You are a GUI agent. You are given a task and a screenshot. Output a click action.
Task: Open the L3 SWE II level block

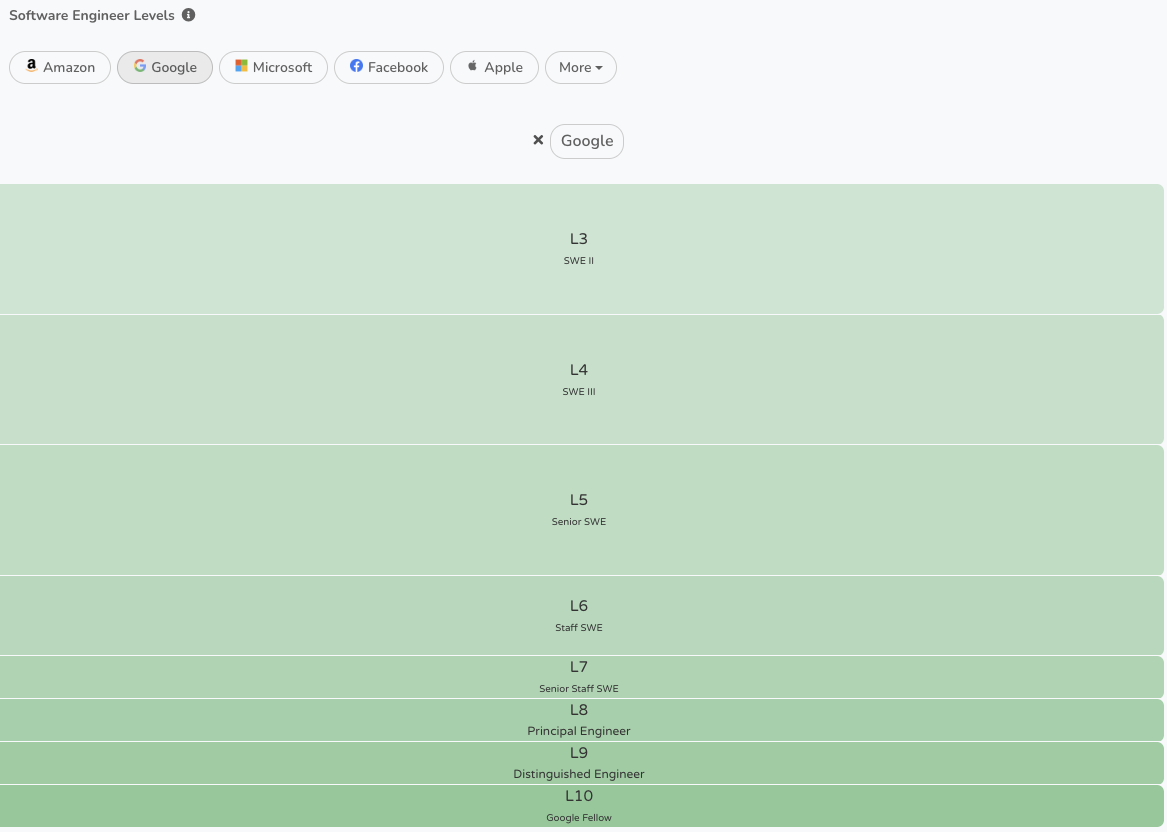click(581, 249)
